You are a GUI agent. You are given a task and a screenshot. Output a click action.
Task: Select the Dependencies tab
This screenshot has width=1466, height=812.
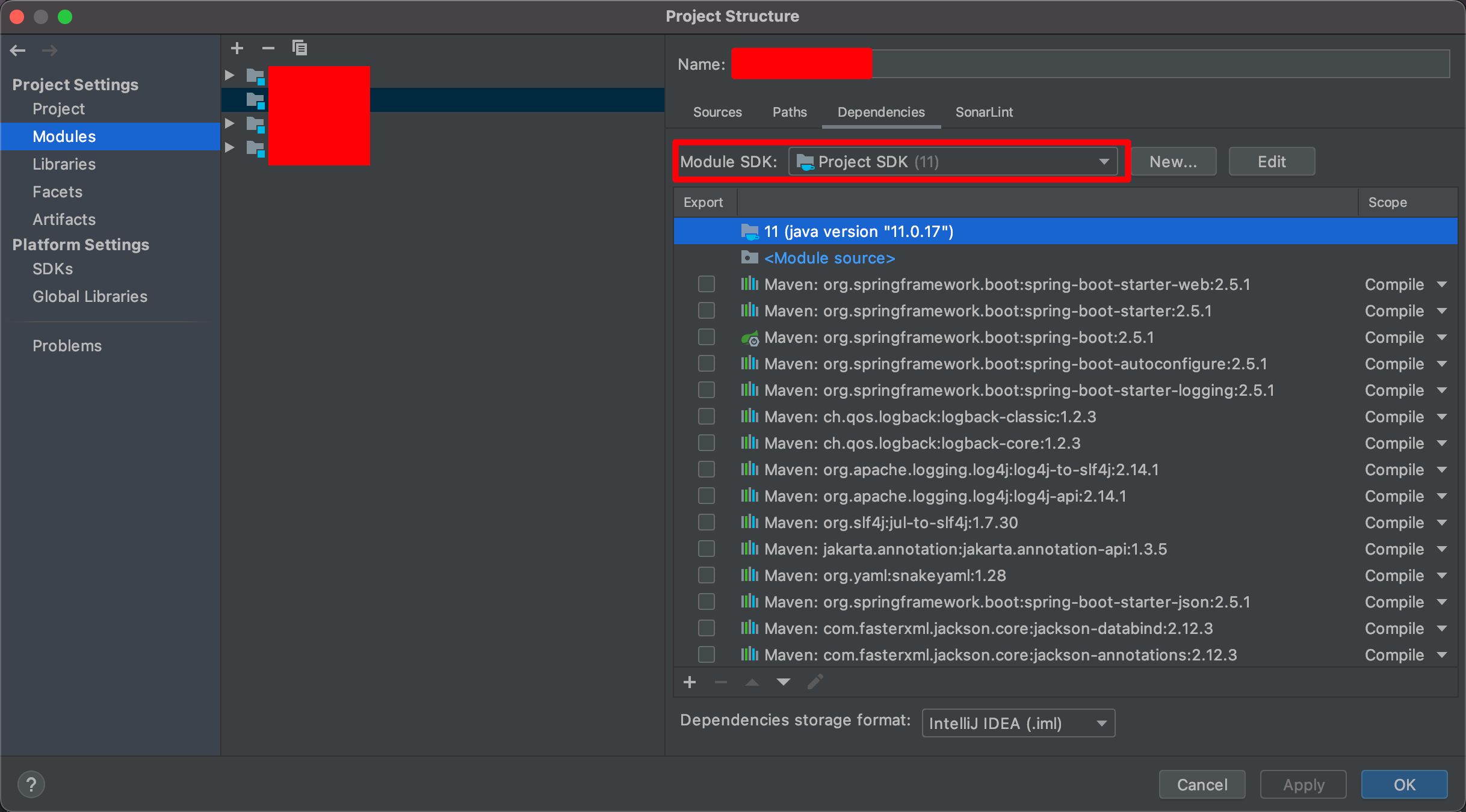tap(881, 112)
